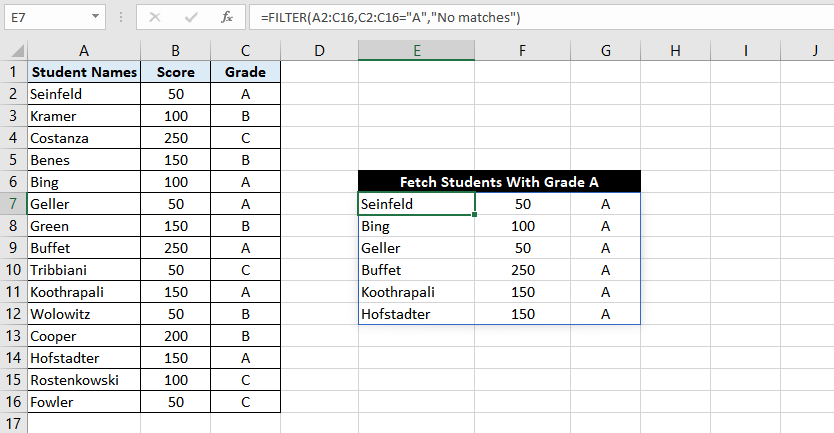
Task: Select the Benes name cell
Action: coord(84,160)
